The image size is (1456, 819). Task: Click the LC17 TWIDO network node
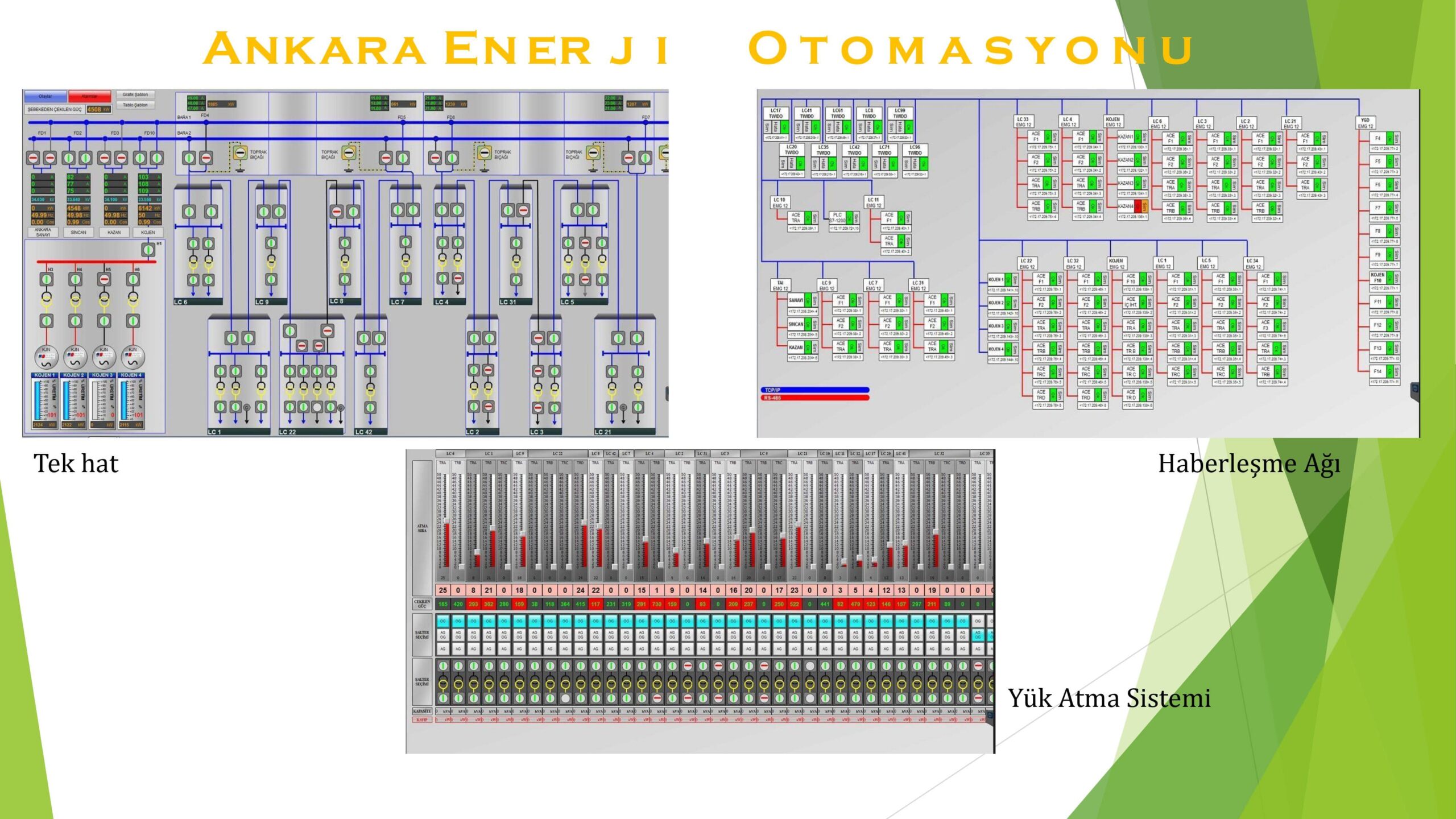pyautogui.click(x=776, y=113)
